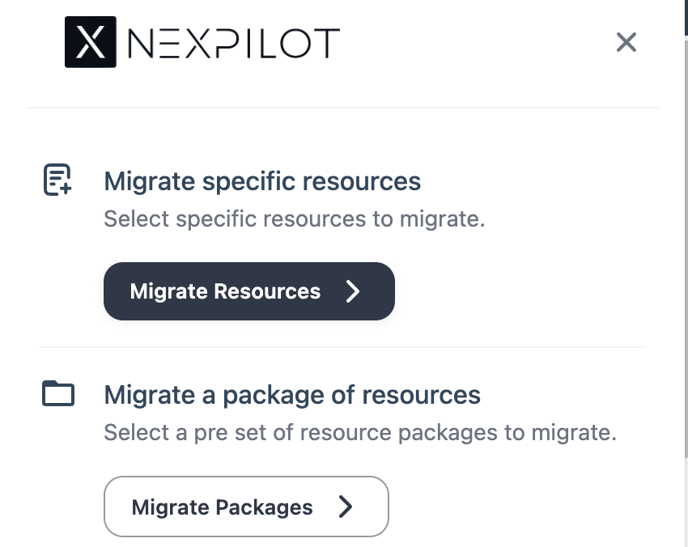Click the chevron arrow in Migrate Packages

coord(346,507)
